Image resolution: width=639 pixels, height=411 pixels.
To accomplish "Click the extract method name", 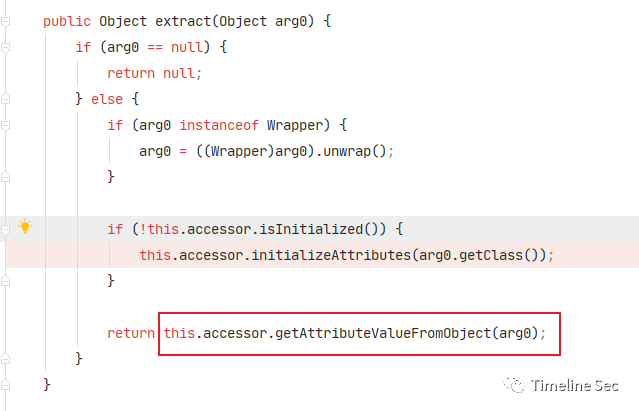I will coord(183,21).
